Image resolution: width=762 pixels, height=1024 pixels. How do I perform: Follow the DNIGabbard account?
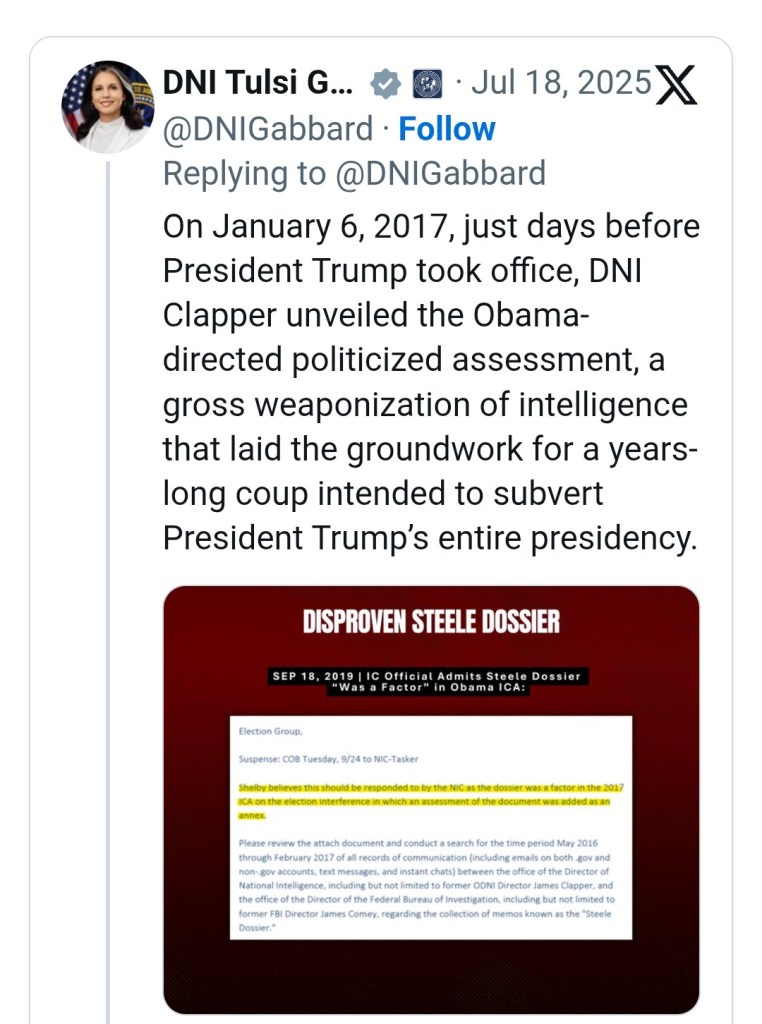coord(447,129)
